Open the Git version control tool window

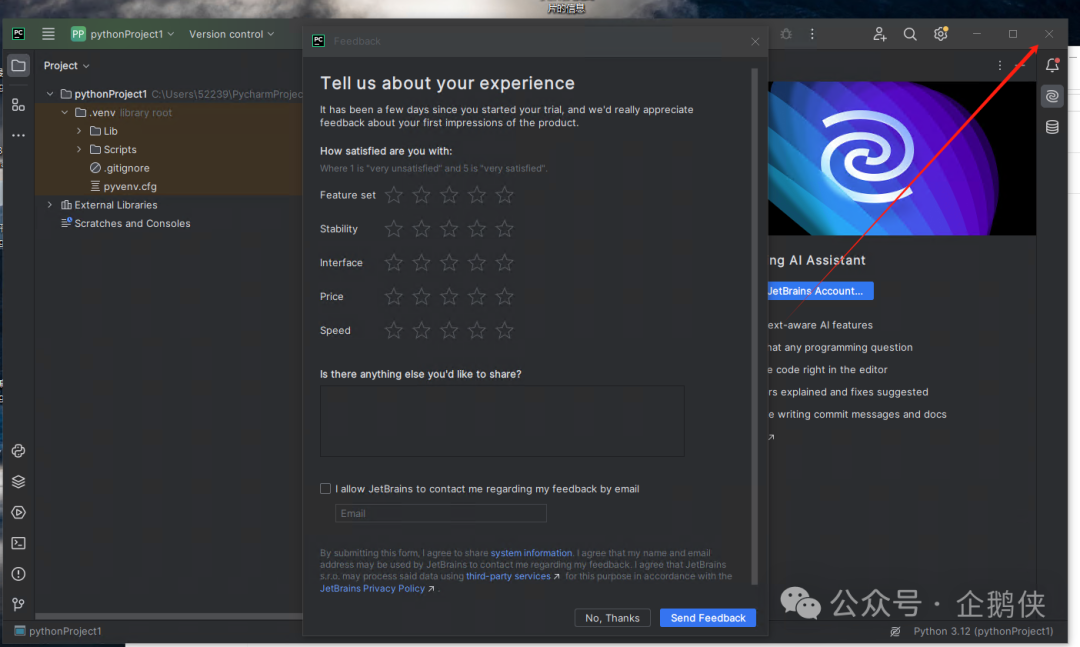(19, 604)
